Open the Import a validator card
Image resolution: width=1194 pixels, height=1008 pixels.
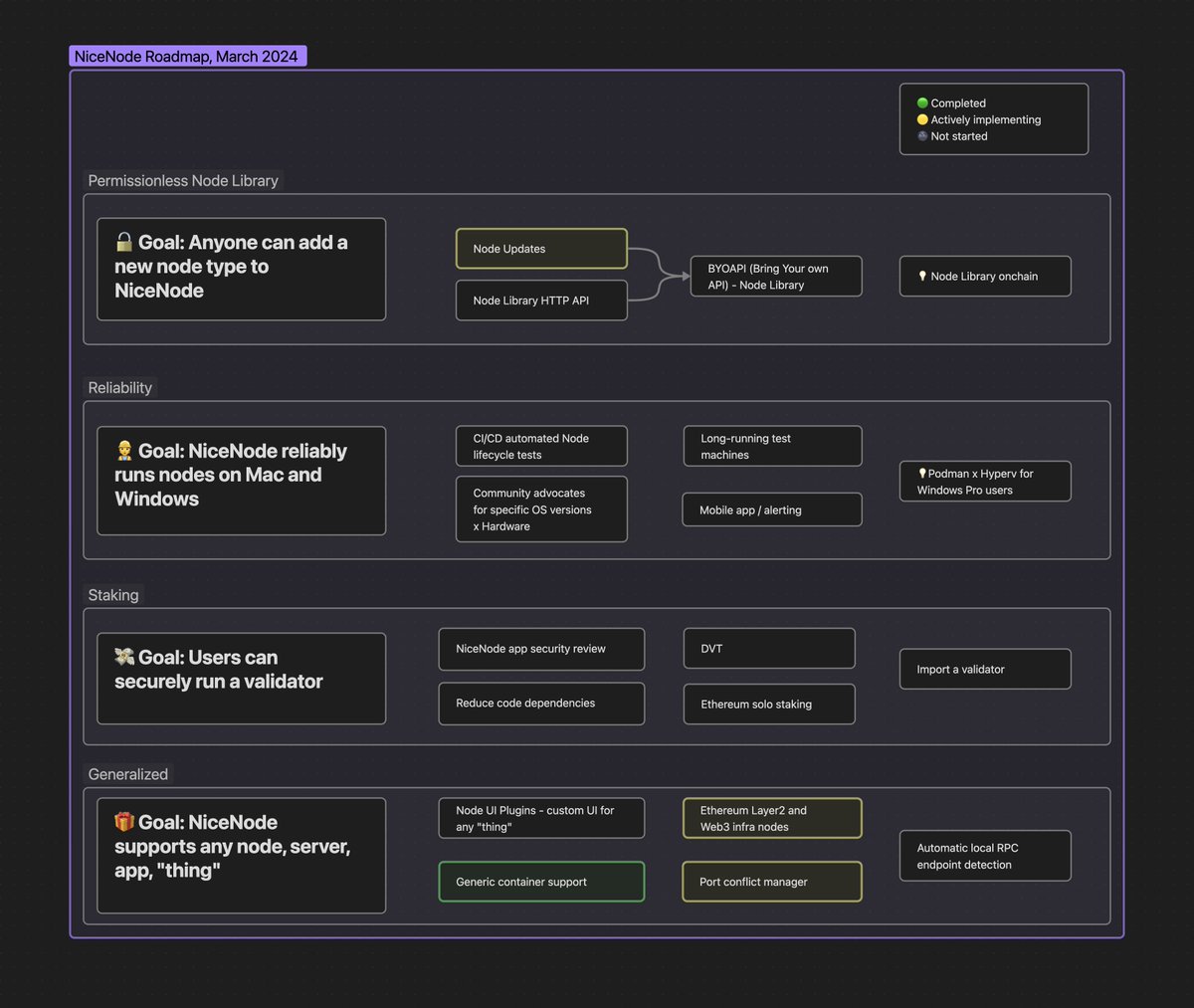click(984, 669)
